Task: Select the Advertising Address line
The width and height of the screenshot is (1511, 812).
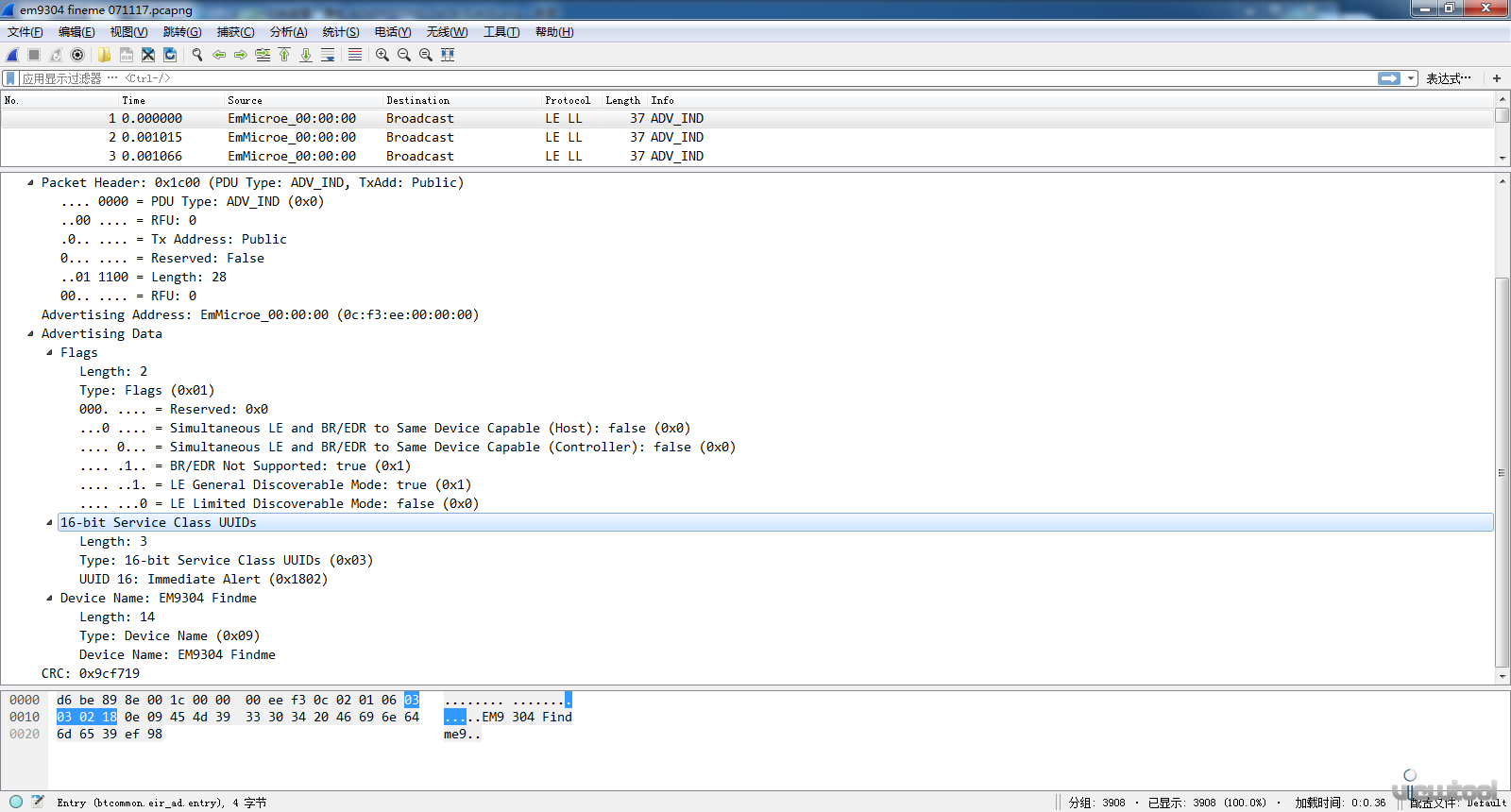Action: click(260, 314)
